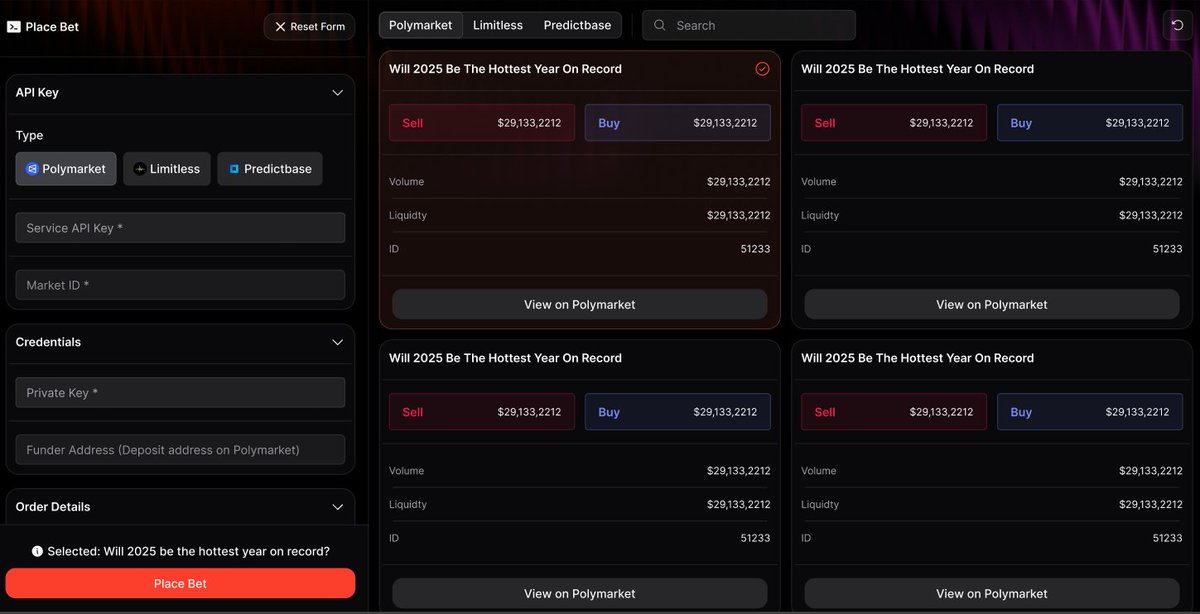
Task: Focus the Funder Address field
Action: (180, 450)
